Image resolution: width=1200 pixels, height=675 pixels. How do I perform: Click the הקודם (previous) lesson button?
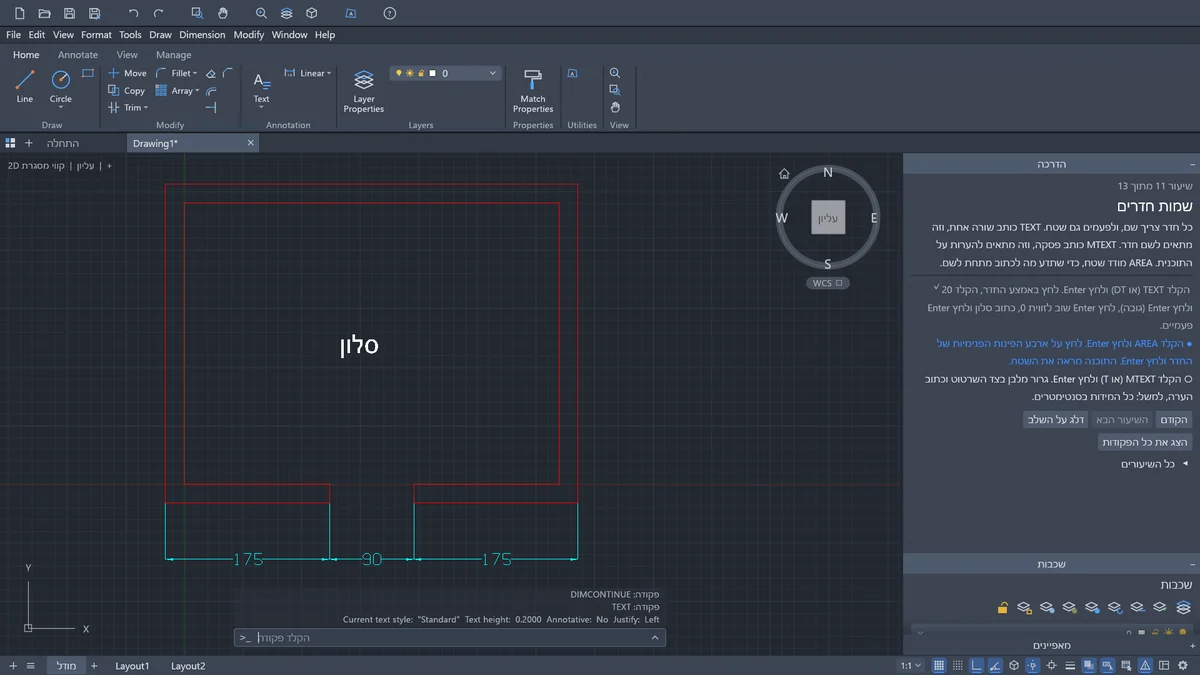tap(1173, 420)
